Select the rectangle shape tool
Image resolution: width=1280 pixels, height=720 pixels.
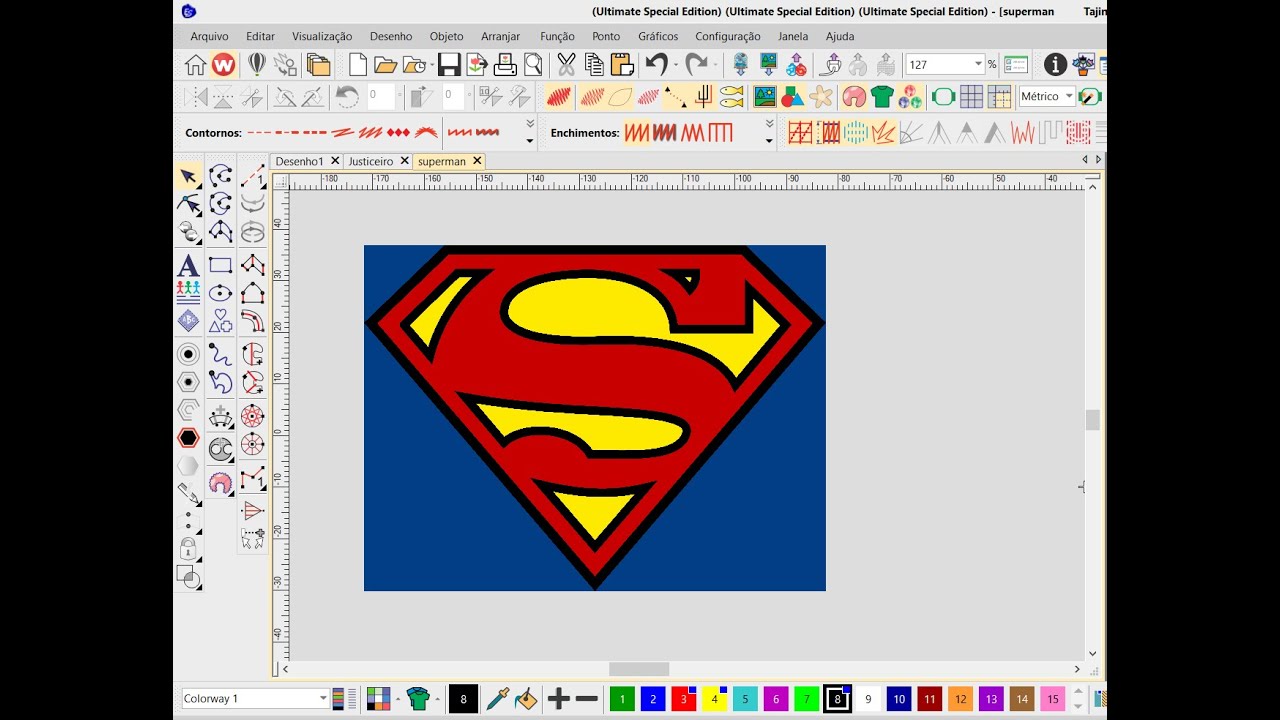(x=220, y=266)
